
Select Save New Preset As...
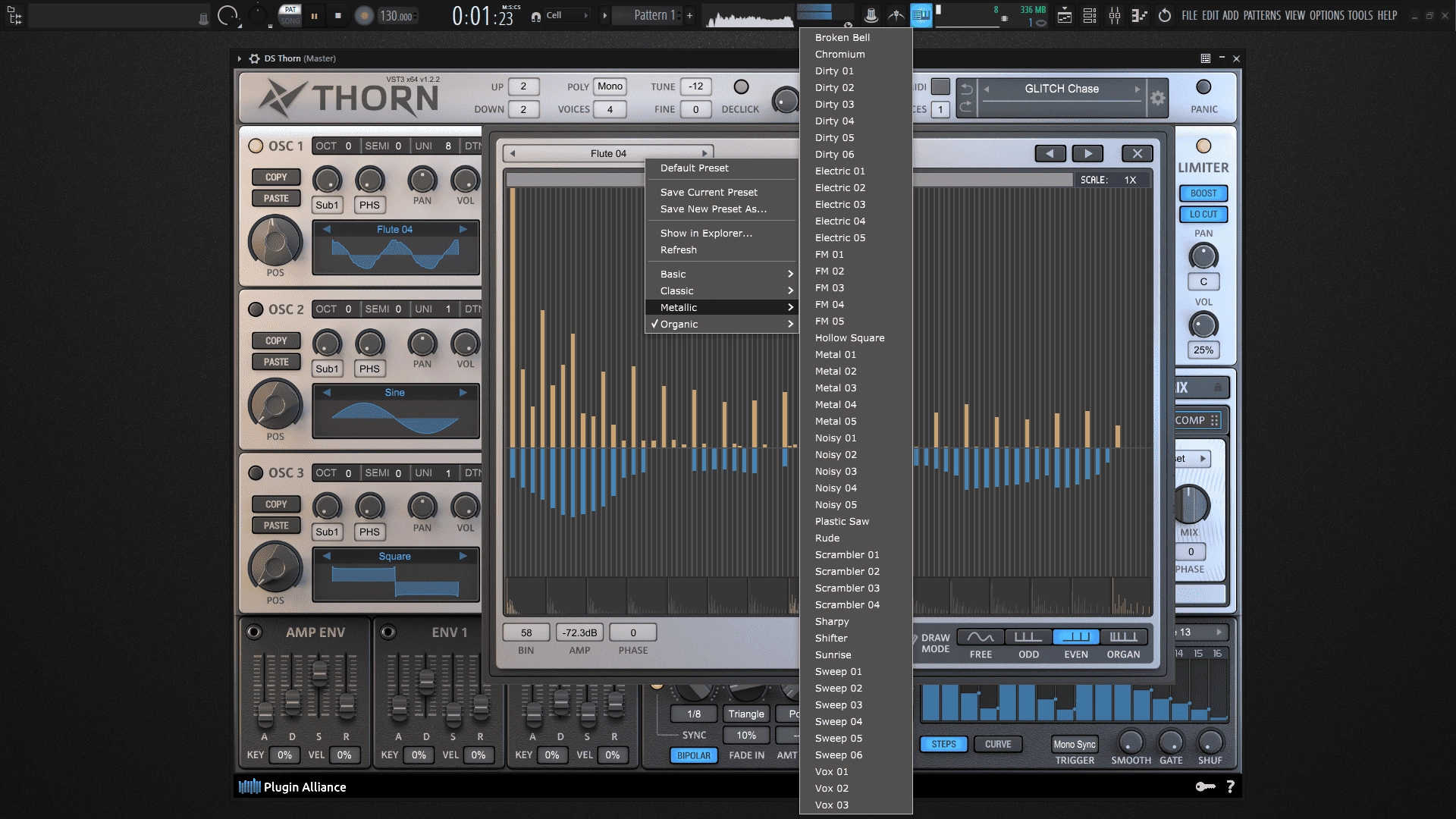coord(721,209)
